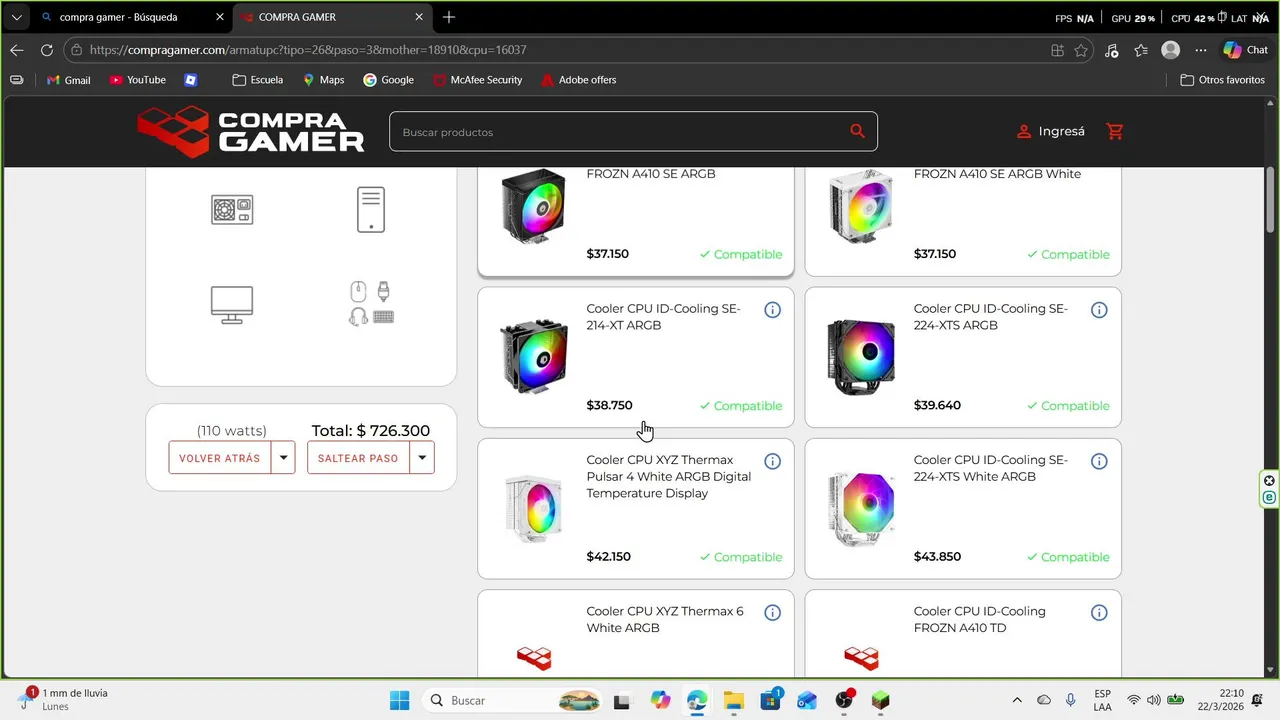Open the Favorites list icon
The width and height of the screenshot is (1280, 720).
tap(1141, 50)
